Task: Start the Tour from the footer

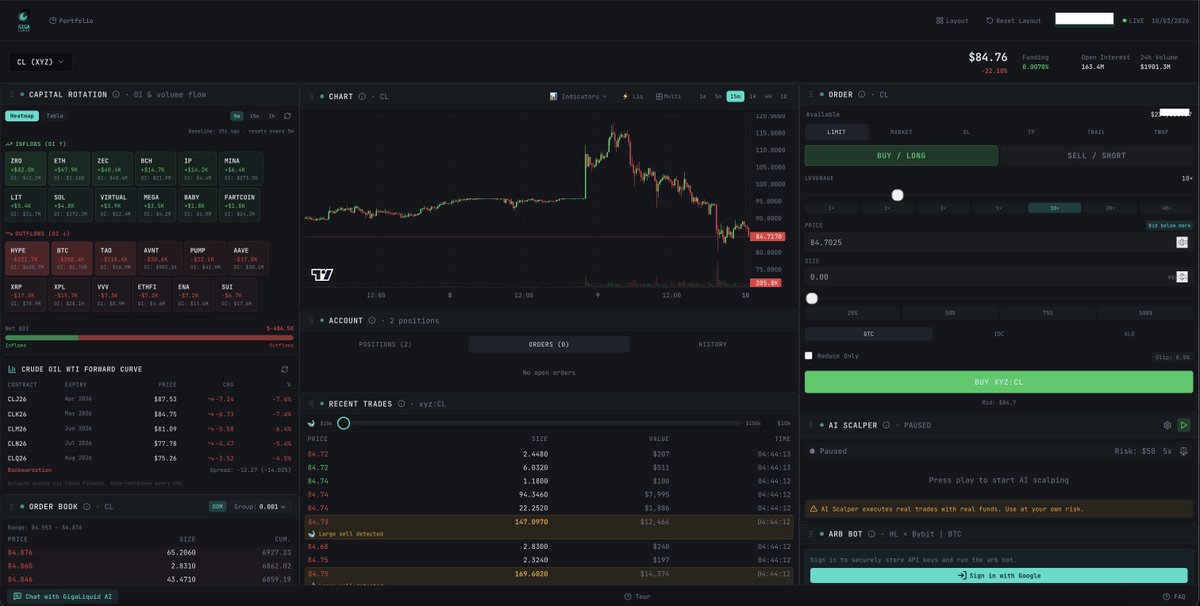Action: [636, 596]
